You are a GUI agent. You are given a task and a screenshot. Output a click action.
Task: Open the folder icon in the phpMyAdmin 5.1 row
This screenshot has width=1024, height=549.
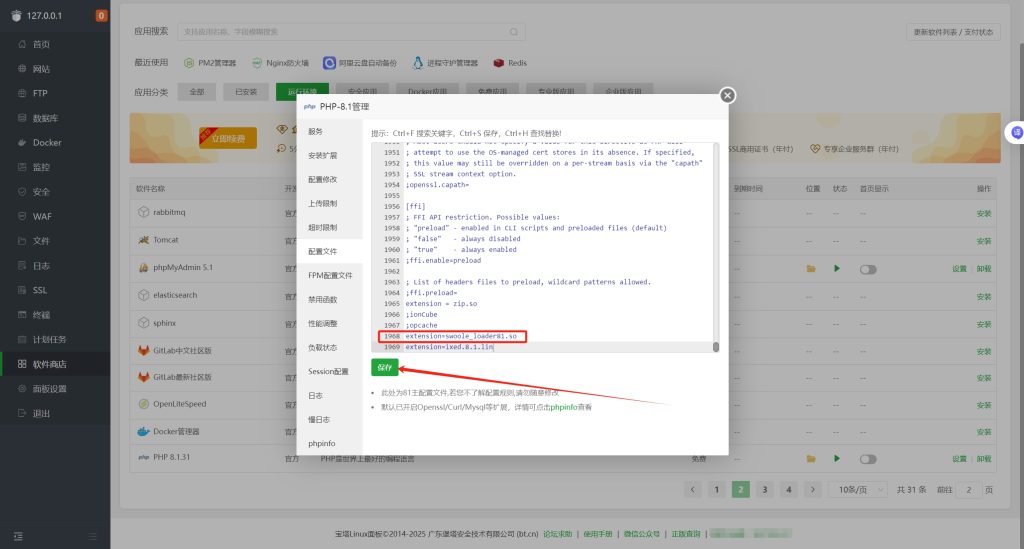point(811,268)
